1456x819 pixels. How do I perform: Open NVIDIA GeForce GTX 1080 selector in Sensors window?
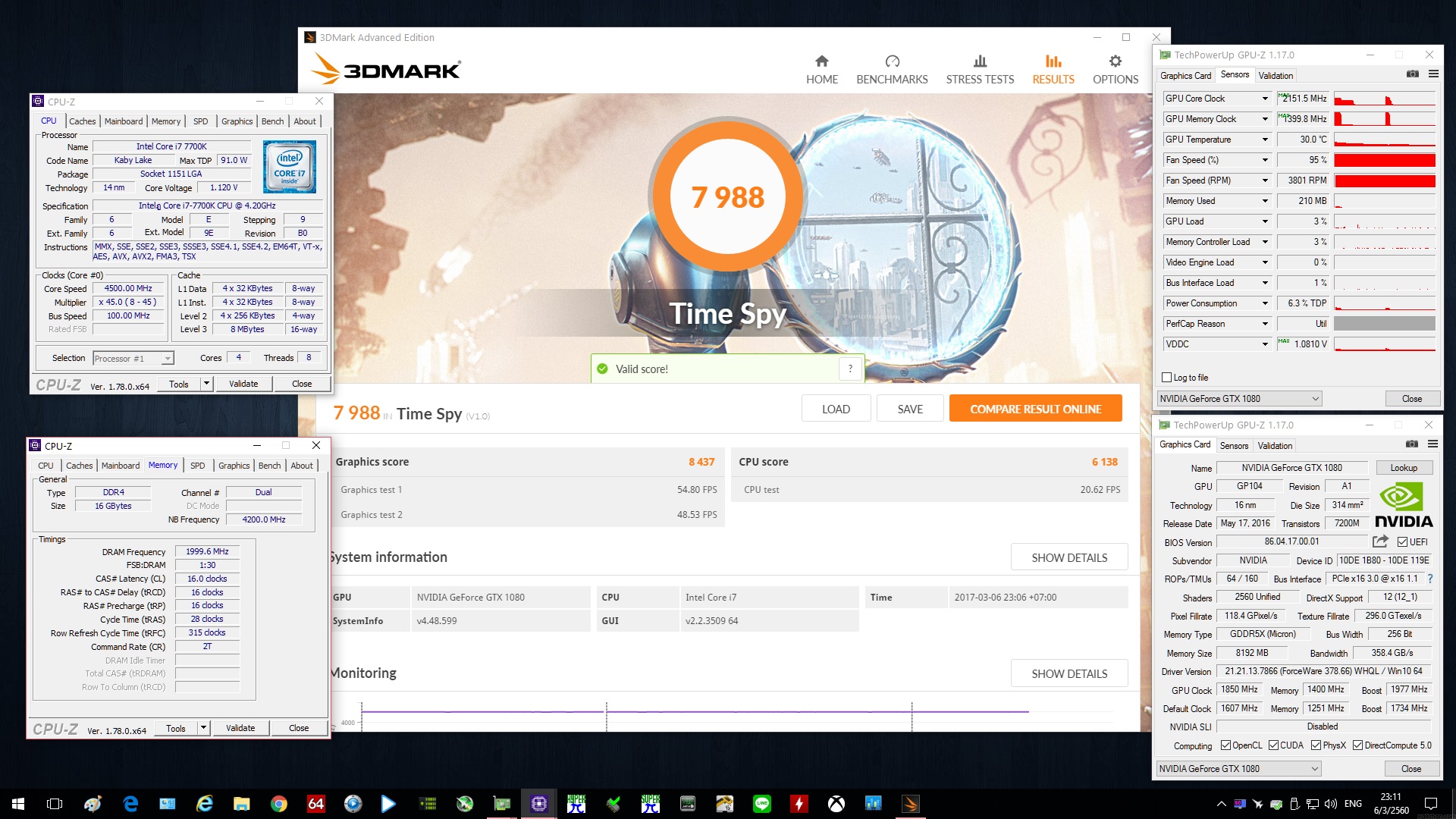point(1238,399)
